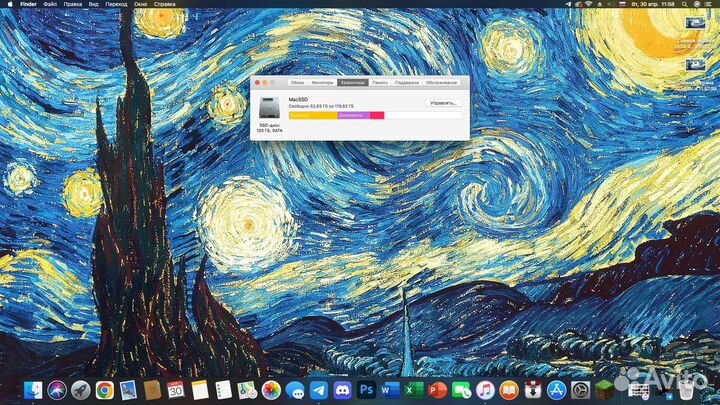Switch to the Обзор tab

tap(297, 82)
